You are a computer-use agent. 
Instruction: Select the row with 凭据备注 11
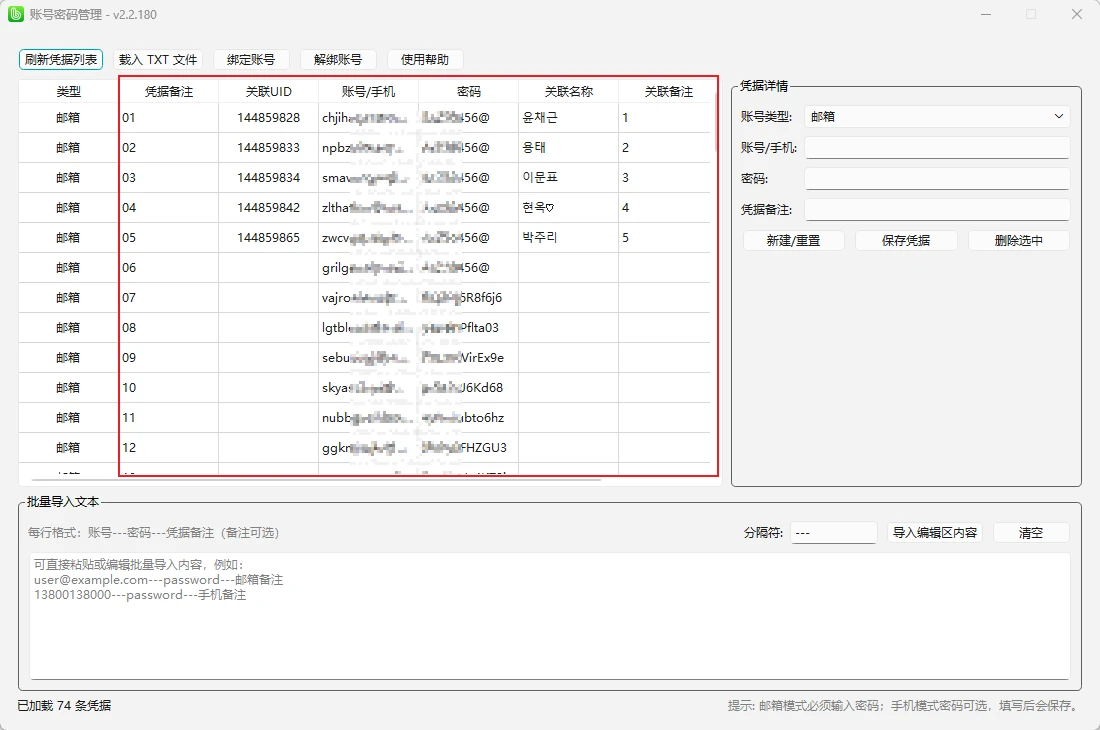pos(365,418)
